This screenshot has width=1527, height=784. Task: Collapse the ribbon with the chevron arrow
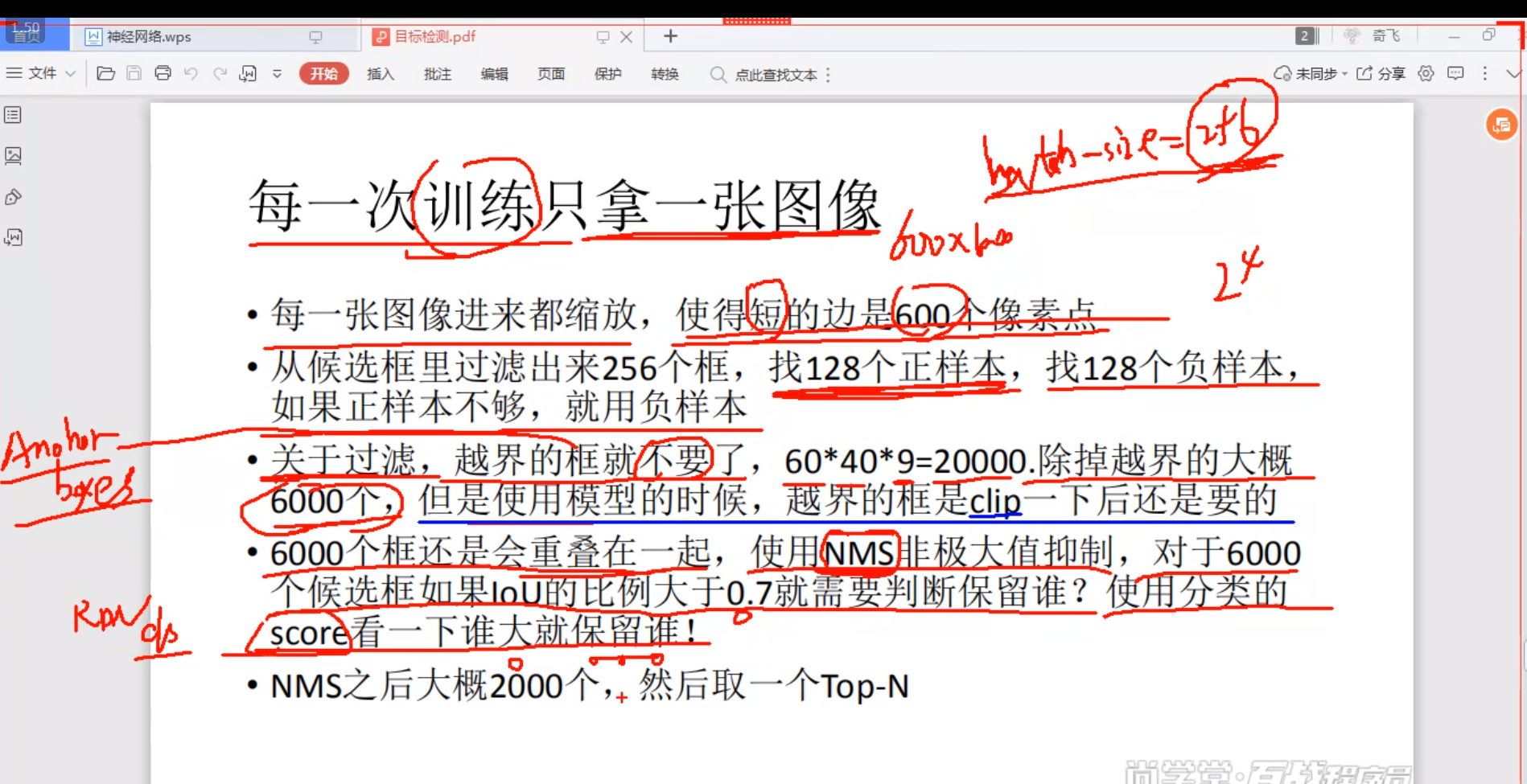(1513, 74)
